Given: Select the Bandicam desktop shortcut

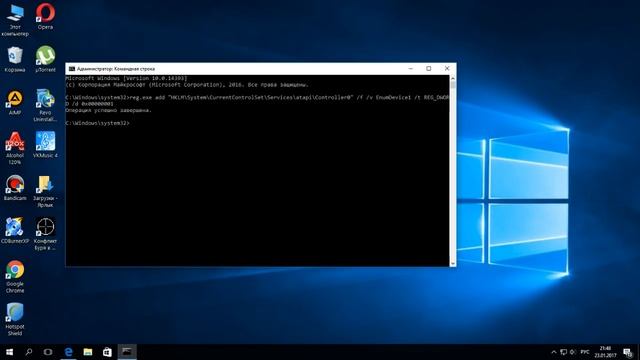Looking at the screenshot, I should coord(15,188).
